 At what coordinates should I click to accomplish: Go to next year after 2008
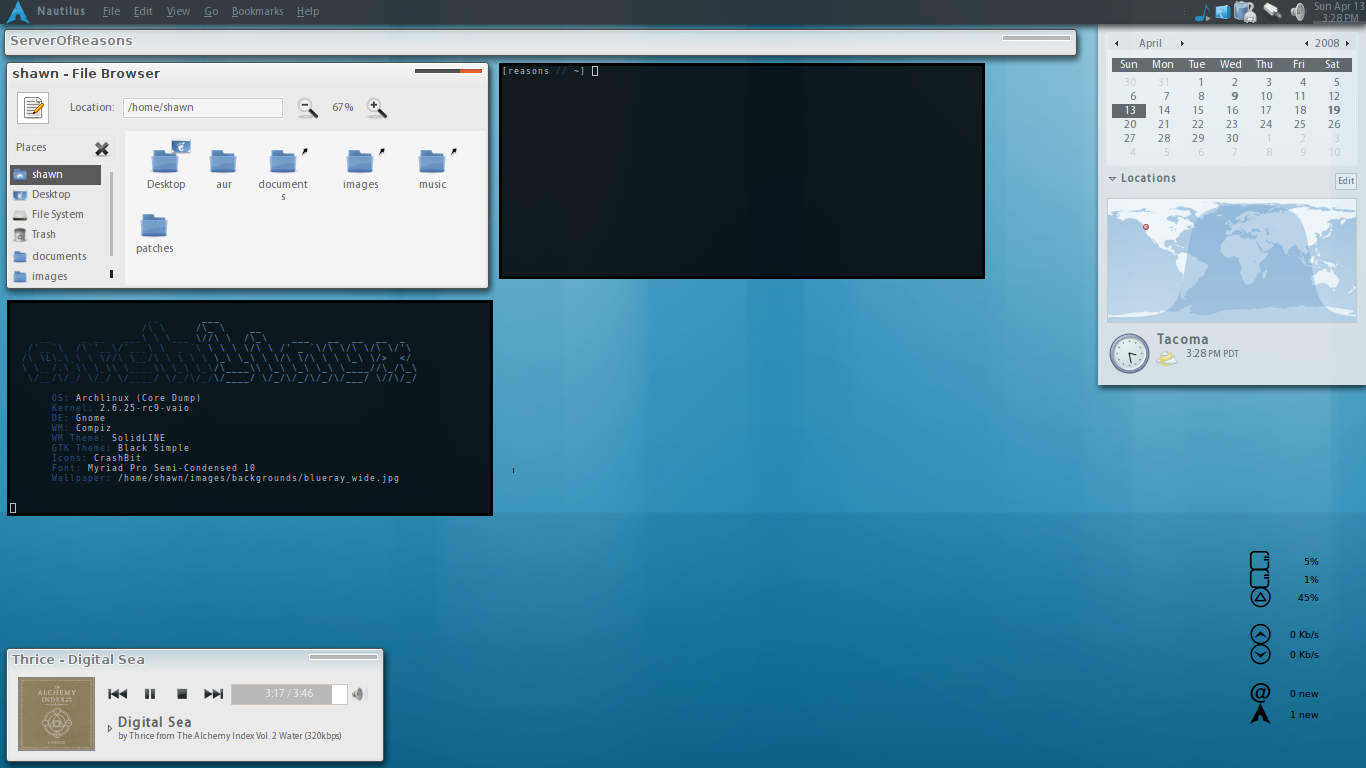pos(1348,43)
